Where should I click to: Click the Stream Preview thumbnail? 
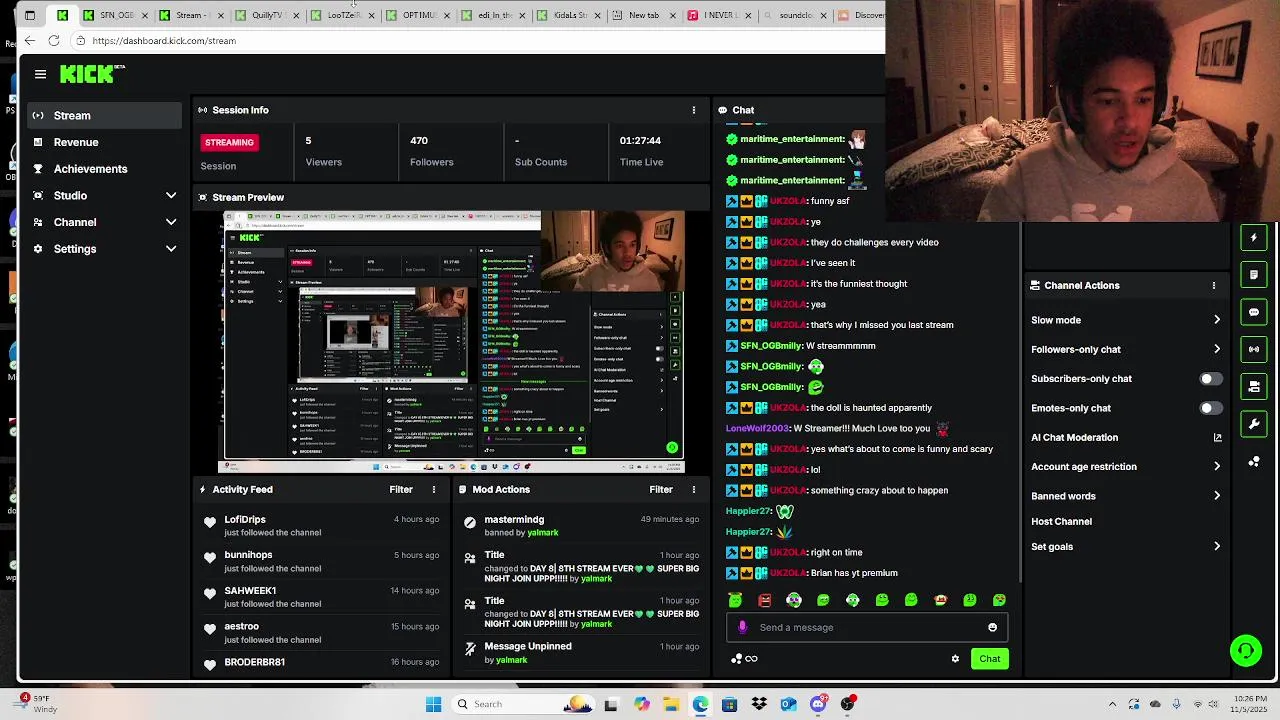(x=451, y=341)
